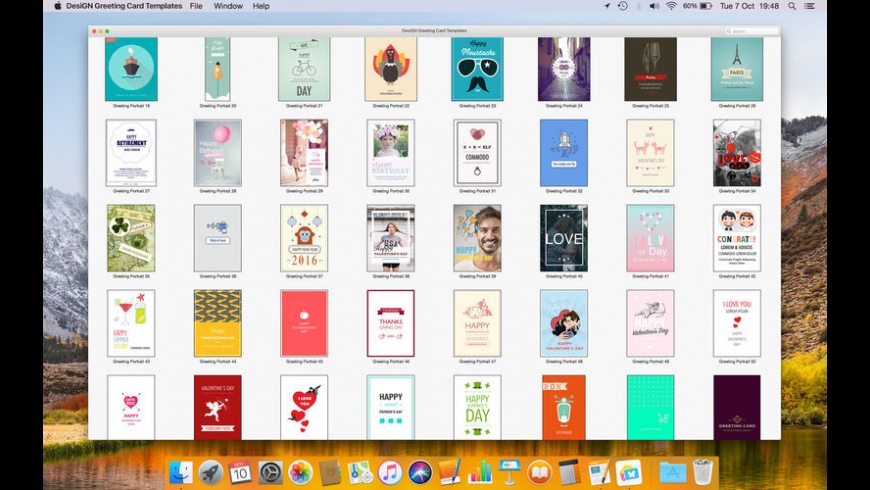
Task: Select Greeting Portrait 19 ship card
Action: (x=131, y=69)
